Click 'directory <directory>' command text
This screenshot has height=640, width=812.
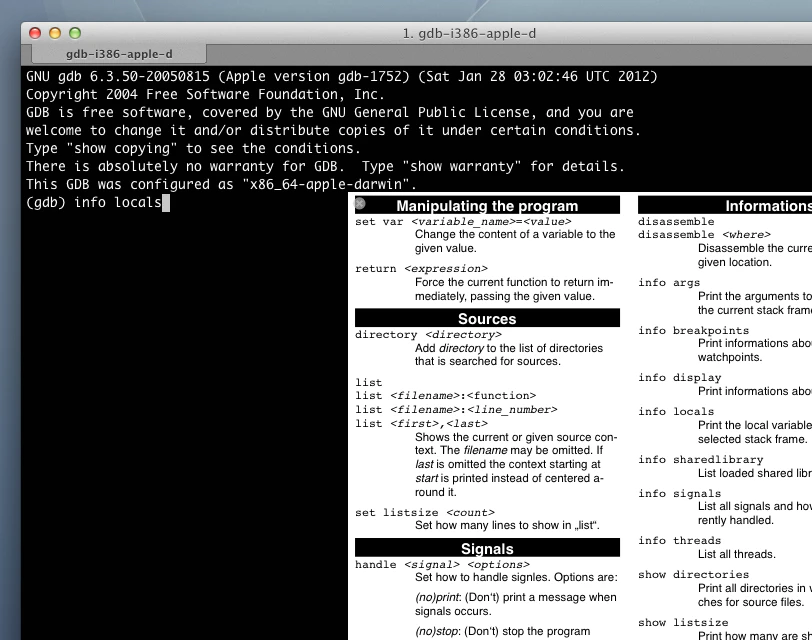[428, 334]
